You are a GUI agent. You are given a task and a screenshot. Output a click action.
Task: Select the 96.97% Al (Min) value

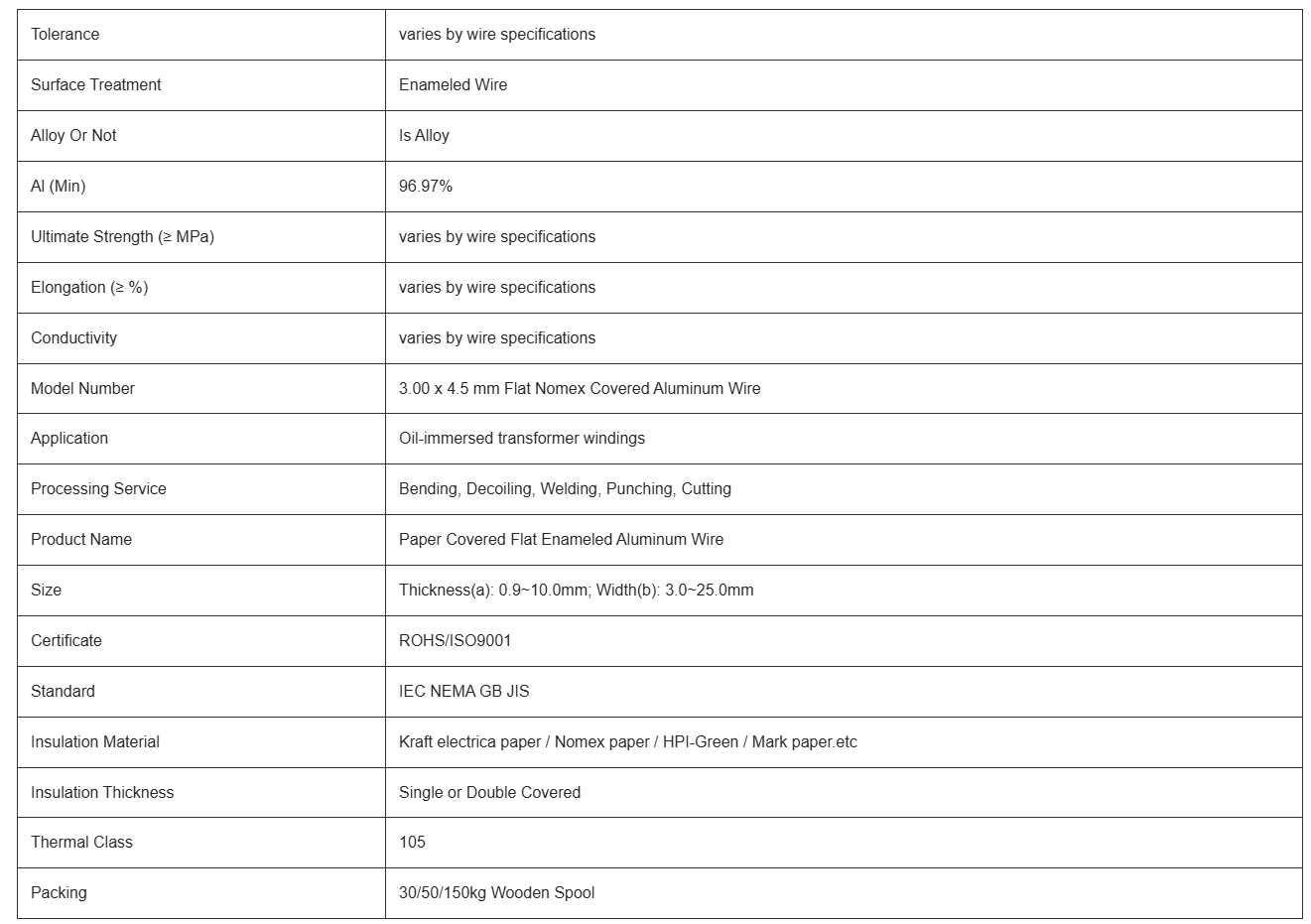click(426, 187)
